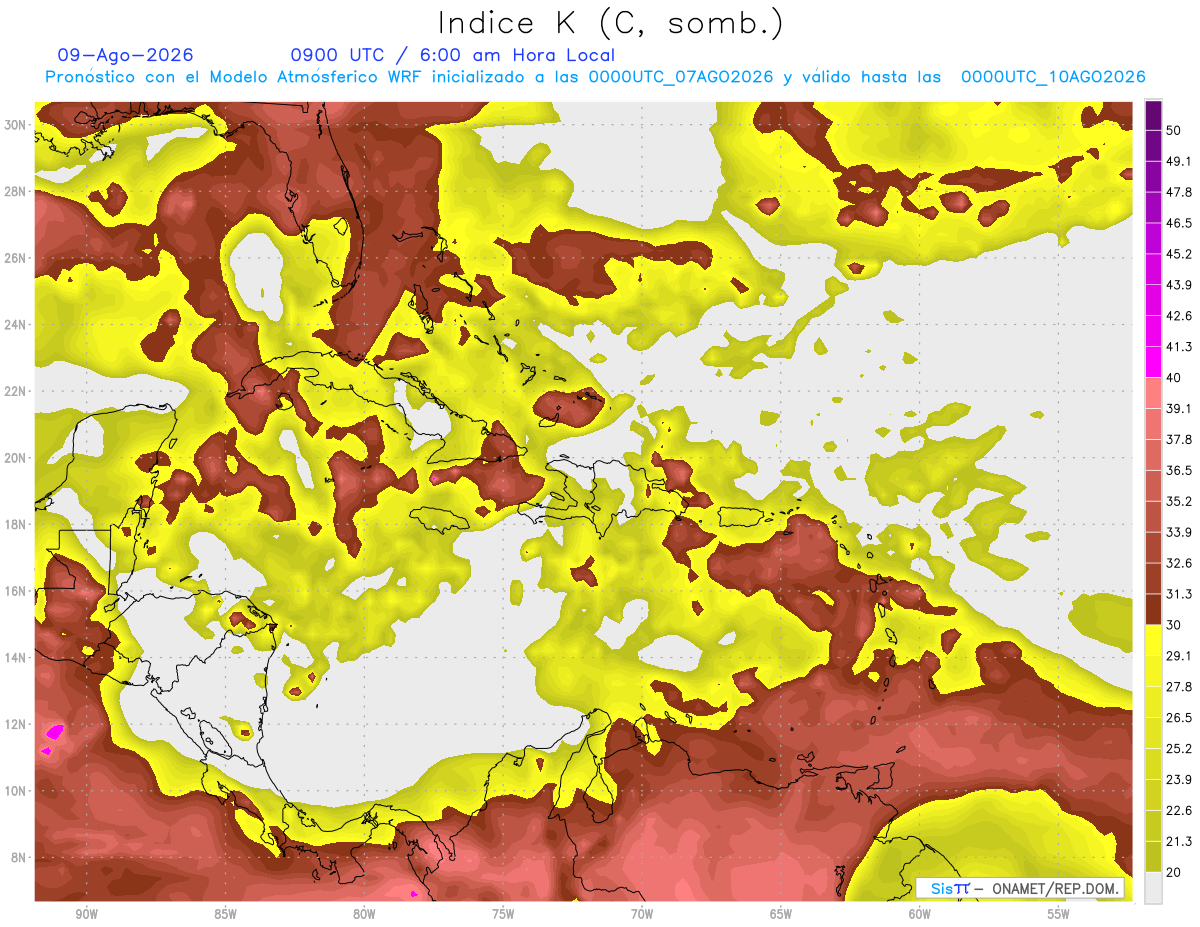The height and width of the screenshot is (927, 1200).
Task: Click the colorbar value 25.2
Action: (1179, 749)
